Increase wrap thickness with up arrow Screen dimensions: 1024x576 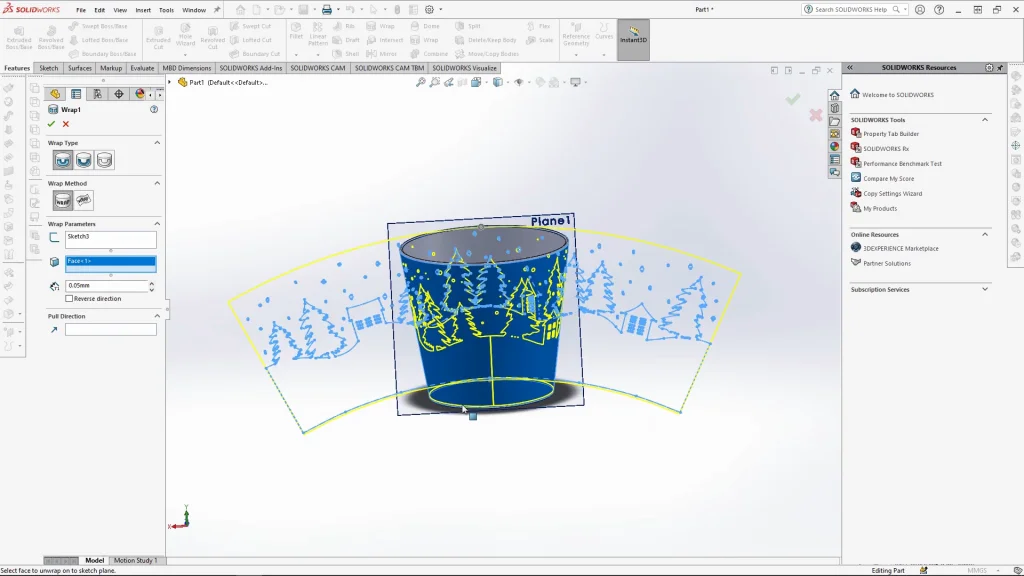click(151, 283)
